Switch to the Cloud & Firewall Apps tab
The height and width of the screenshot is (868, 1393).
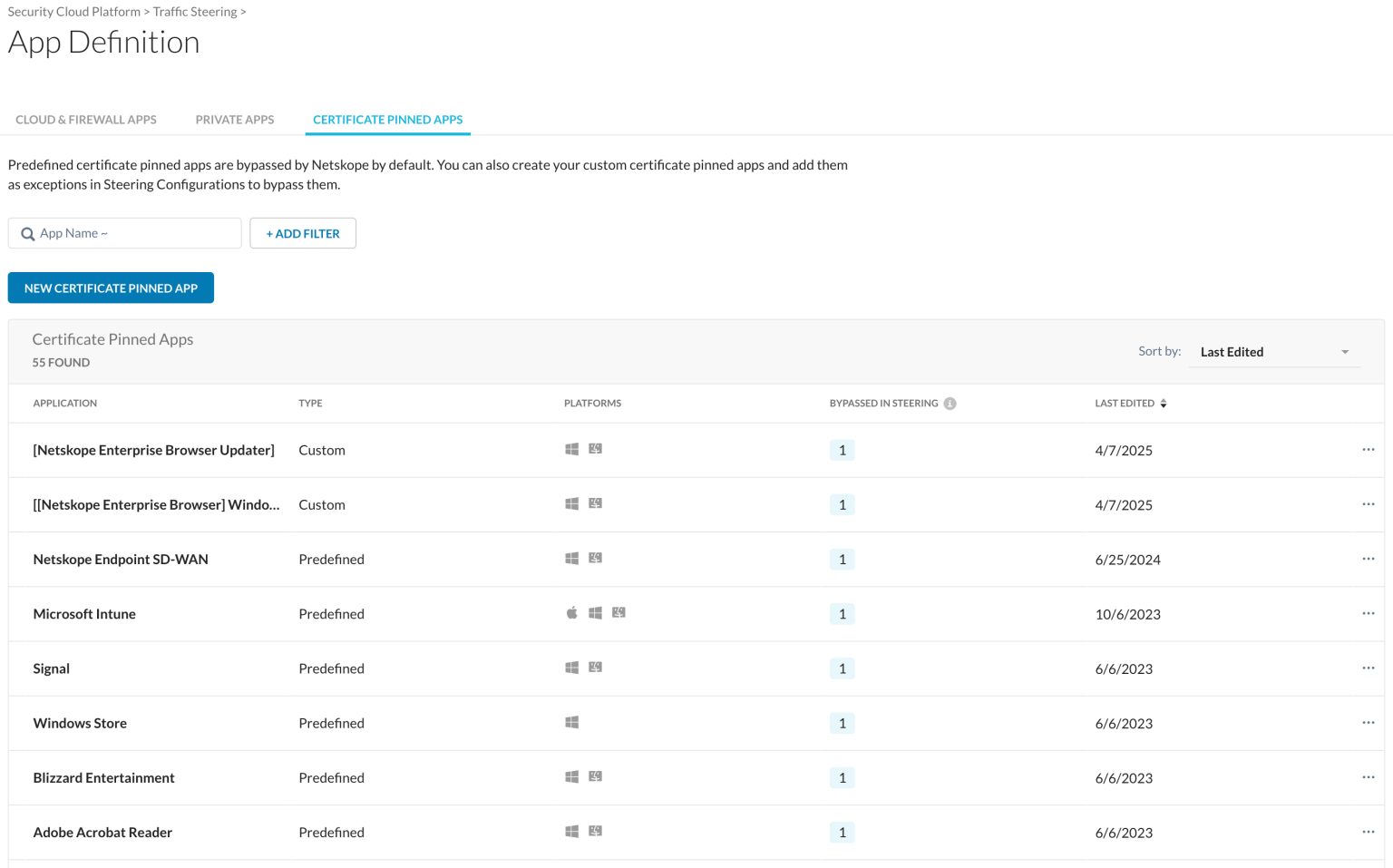(x=86, y=120)
